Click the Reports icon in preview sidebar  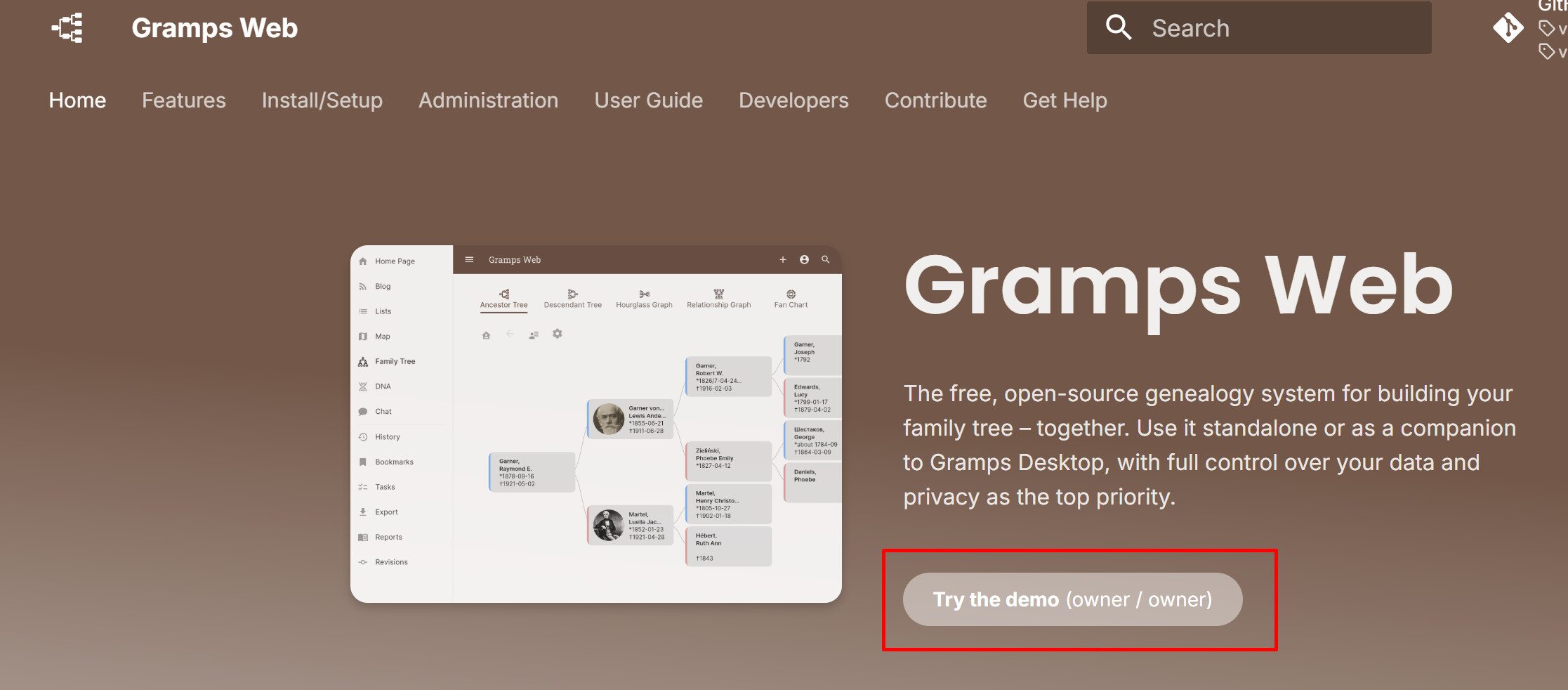[363, 538]
